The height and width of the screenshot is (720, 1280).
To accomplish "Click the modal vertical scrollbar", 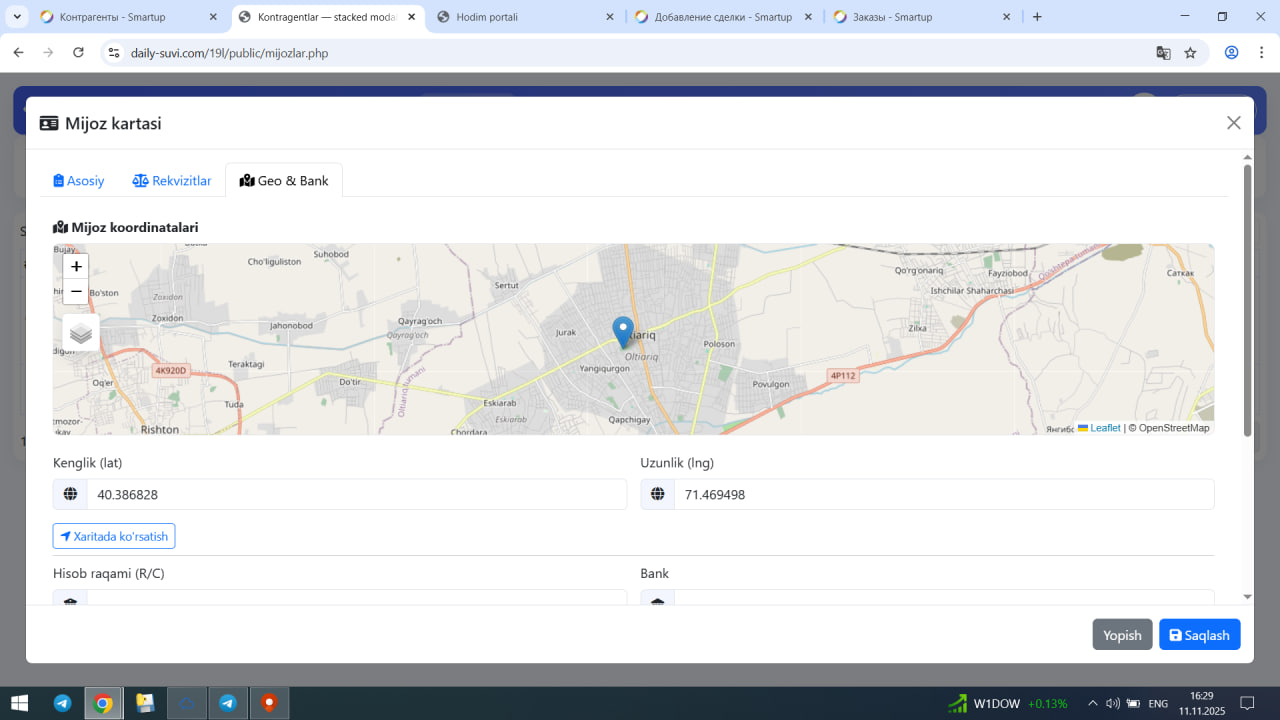I will 1247,300.
